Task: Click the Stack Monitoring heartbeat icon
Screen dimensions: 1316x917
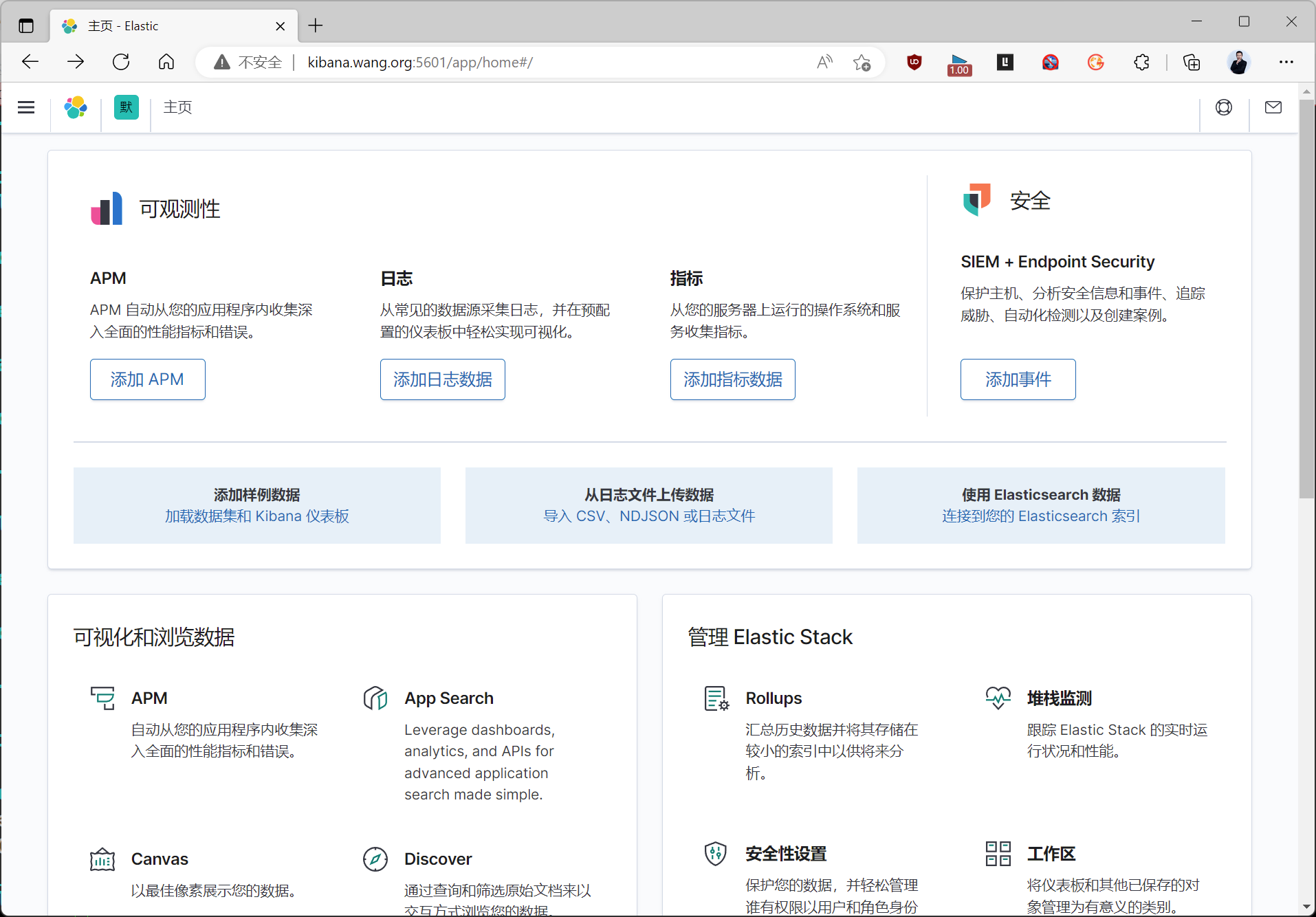Action: (x=998, y=698)
